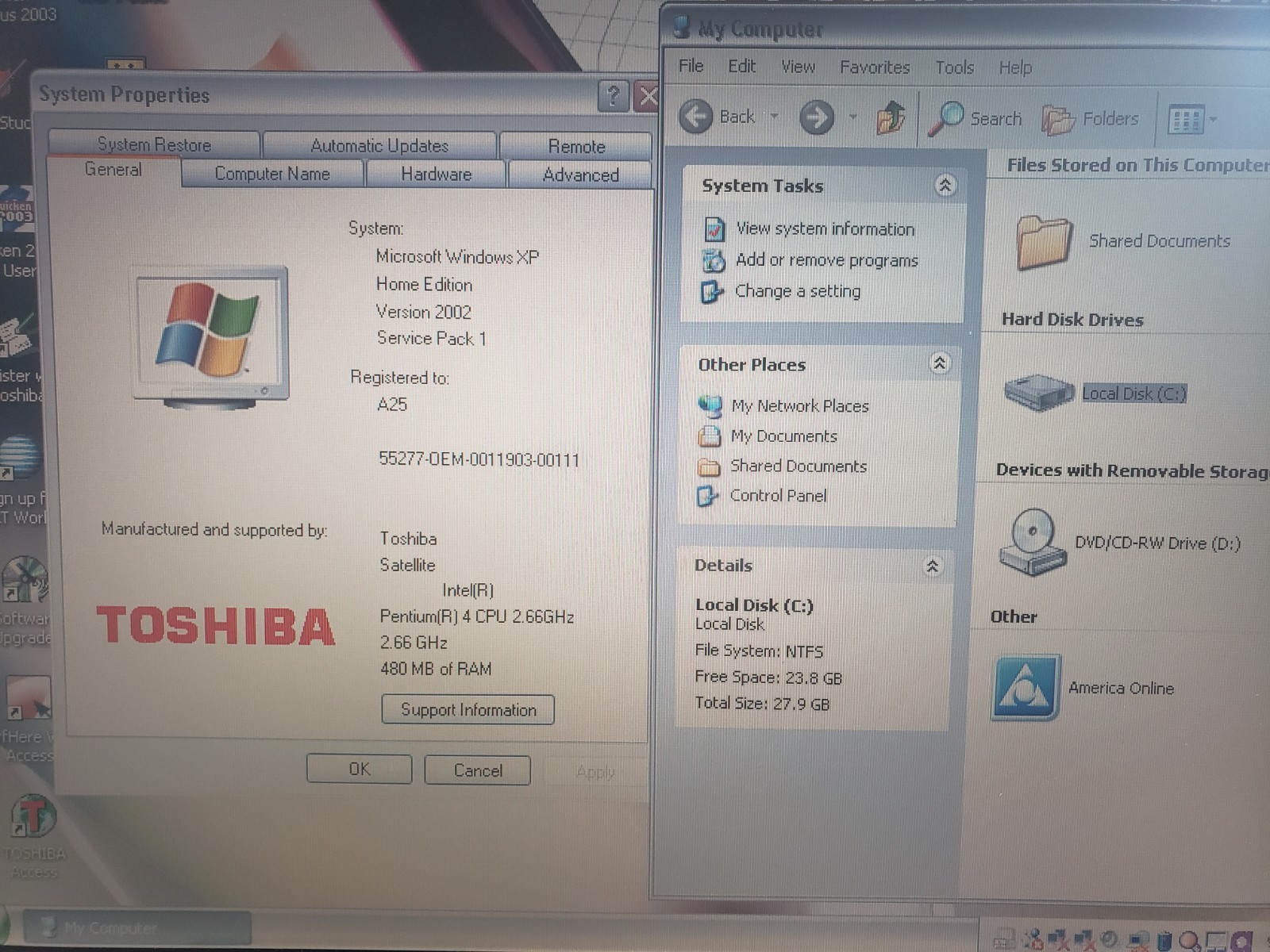Open the File menu in My Computer
The image size is (1270, 952).
pyautogui.click(x=691, y=66)
